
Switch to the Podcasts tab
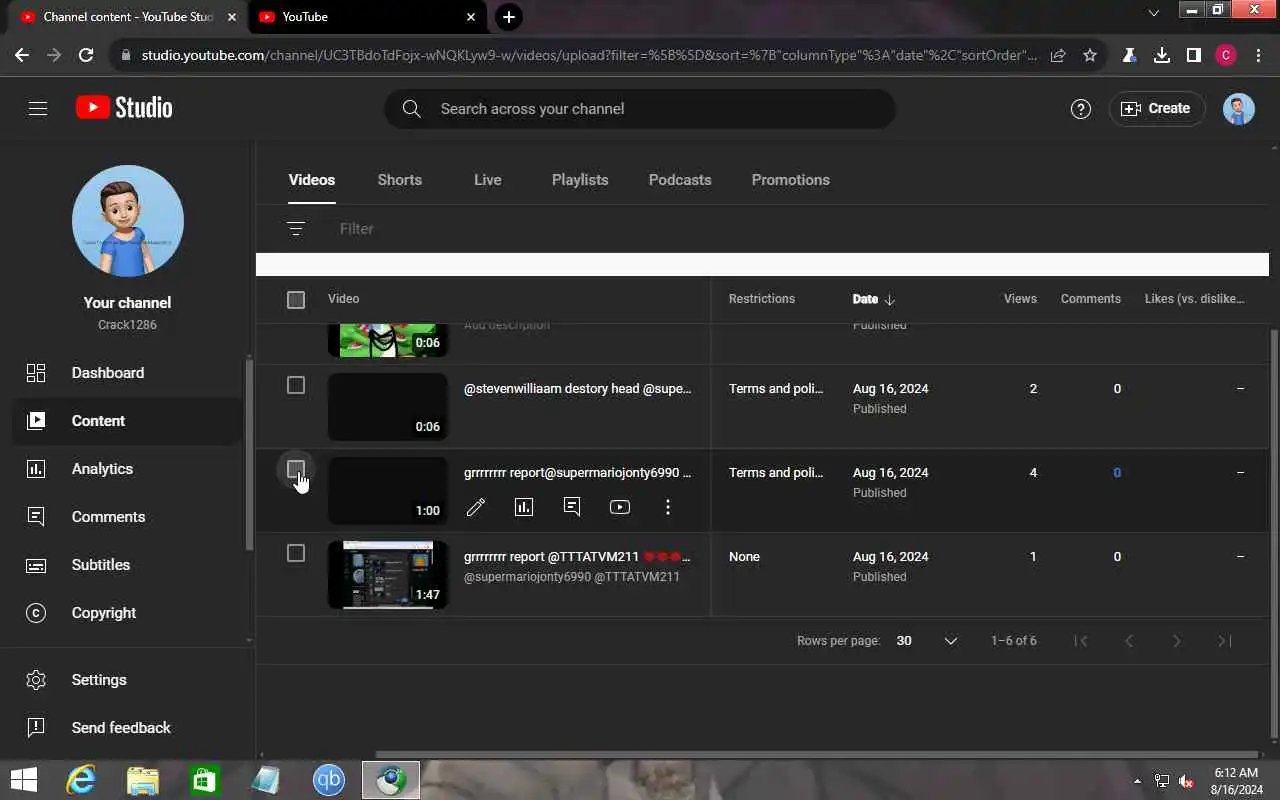tap(680, 180)
